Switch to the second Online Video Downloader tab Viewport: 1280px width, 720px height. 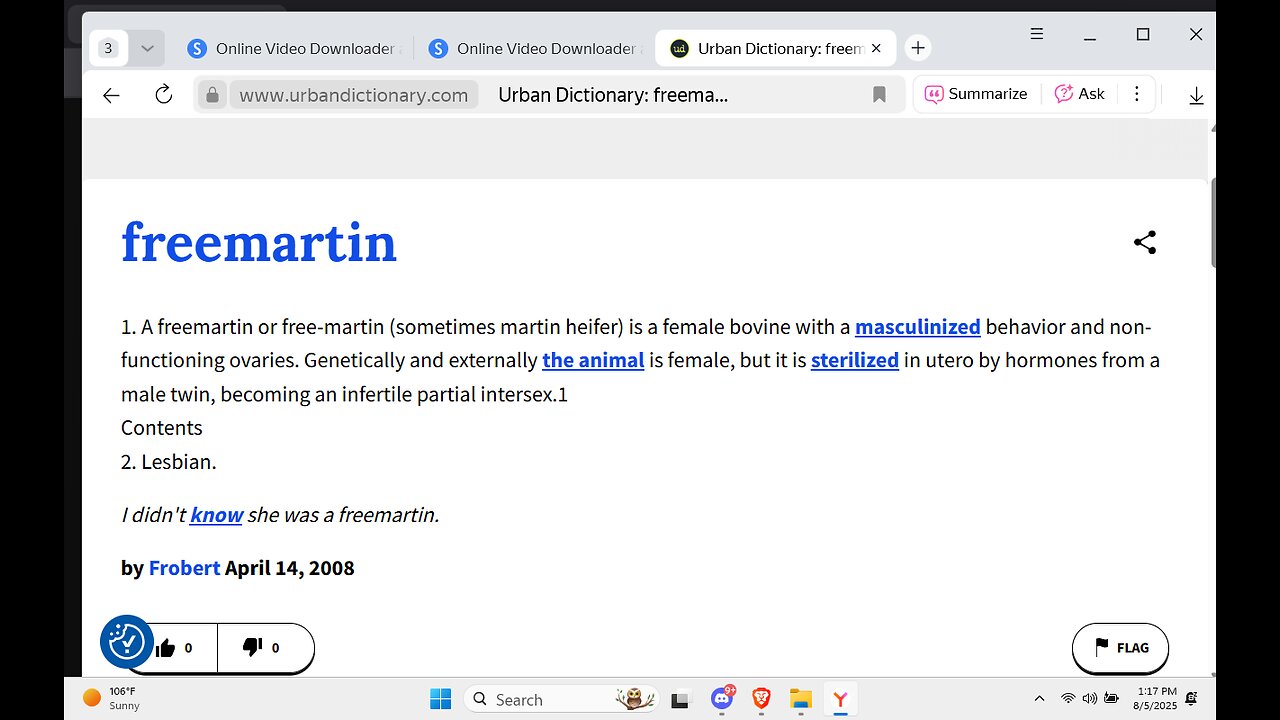[x=536, y=48]
